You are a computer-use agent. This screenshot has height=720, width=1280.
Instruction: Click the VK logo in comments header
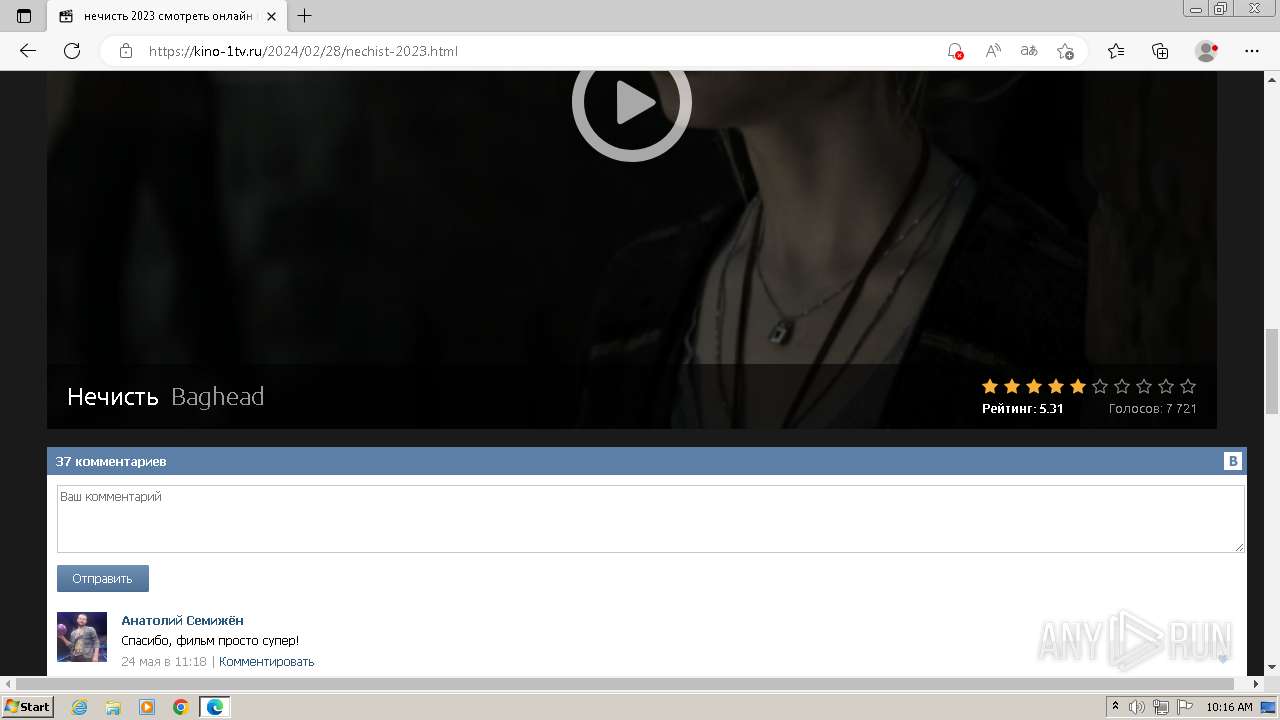pyautogui.click(x=1233, y=461)
